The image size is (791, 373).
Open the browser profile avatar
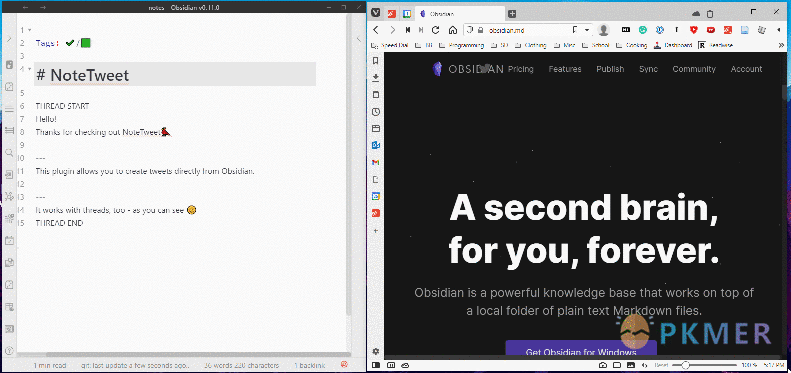[x=603, y=30]
